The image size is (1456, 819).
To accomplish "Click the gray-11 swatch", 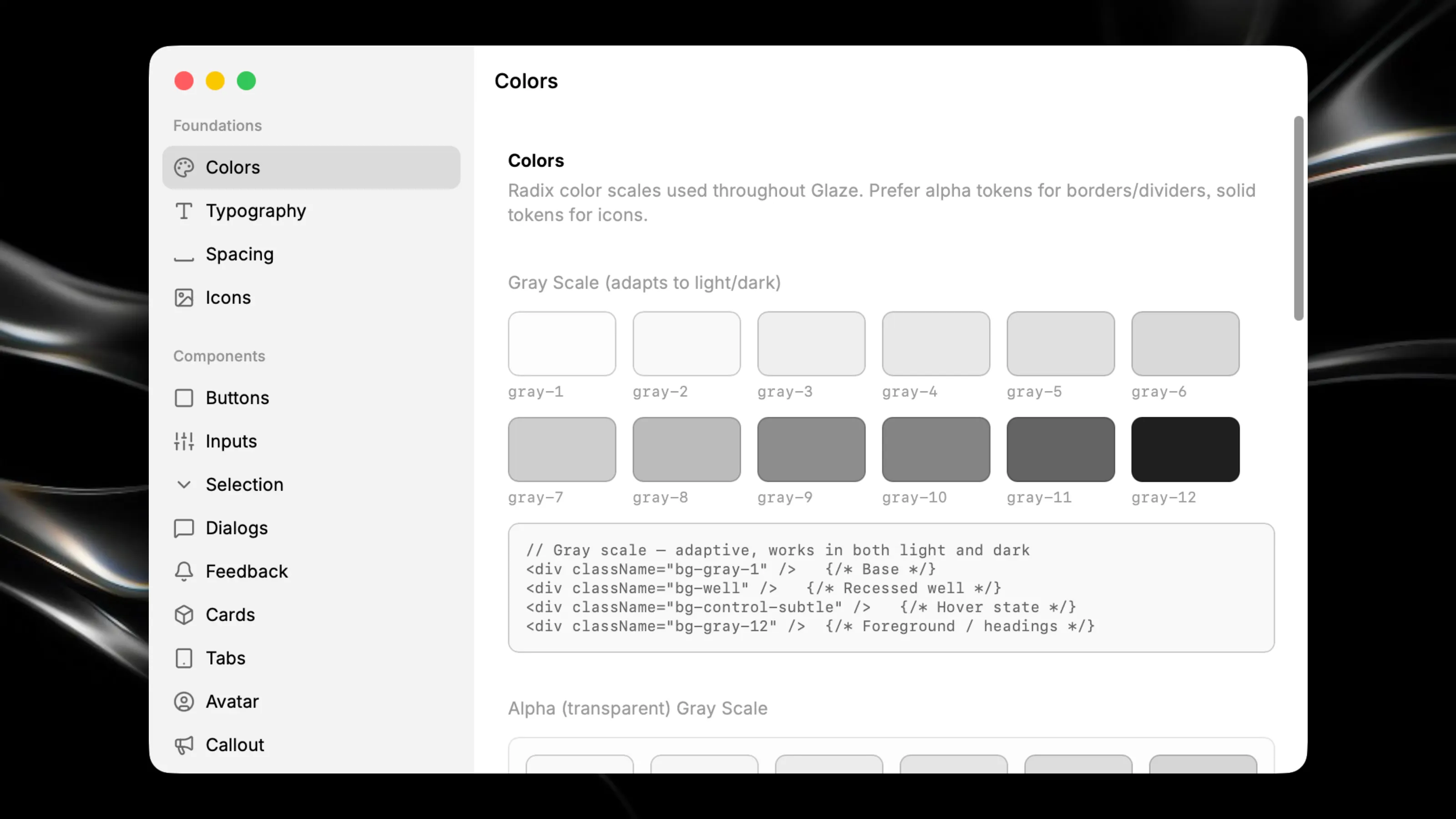I will click(x=1061, y=450).
